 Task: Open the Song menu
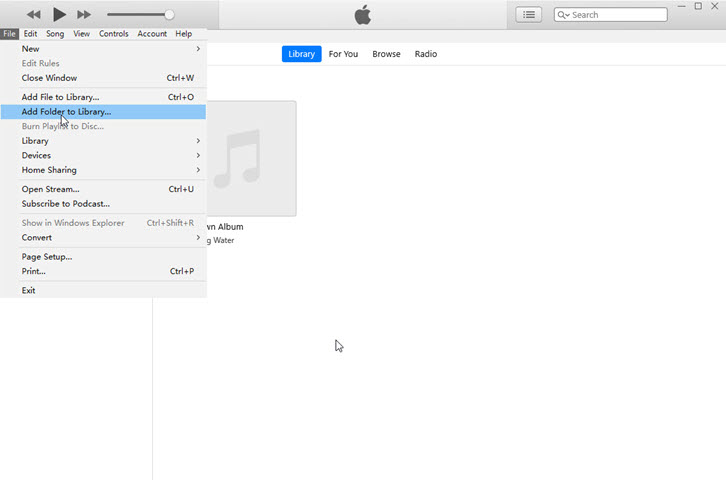point(55,34)
